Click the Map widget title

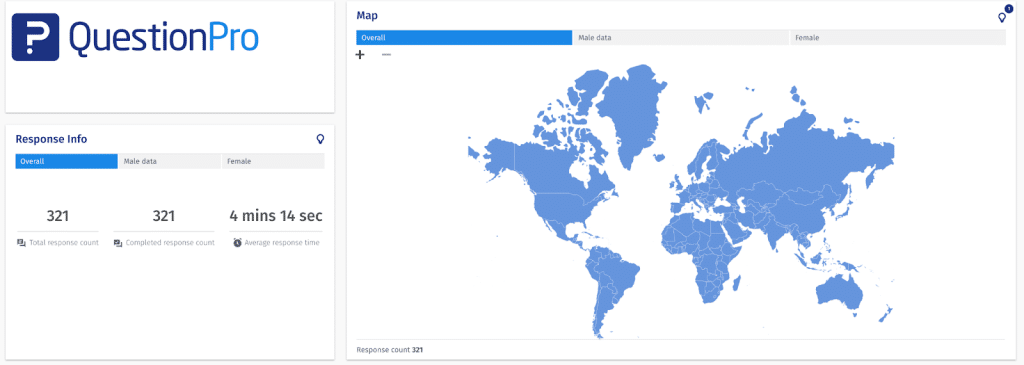pyautogui.click(x=366, y=15)
